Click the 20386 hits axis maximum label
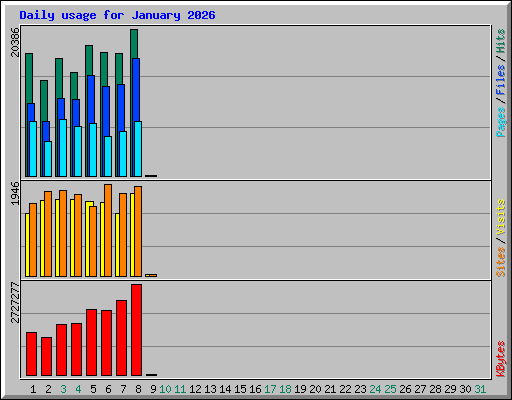 [15, 42]
